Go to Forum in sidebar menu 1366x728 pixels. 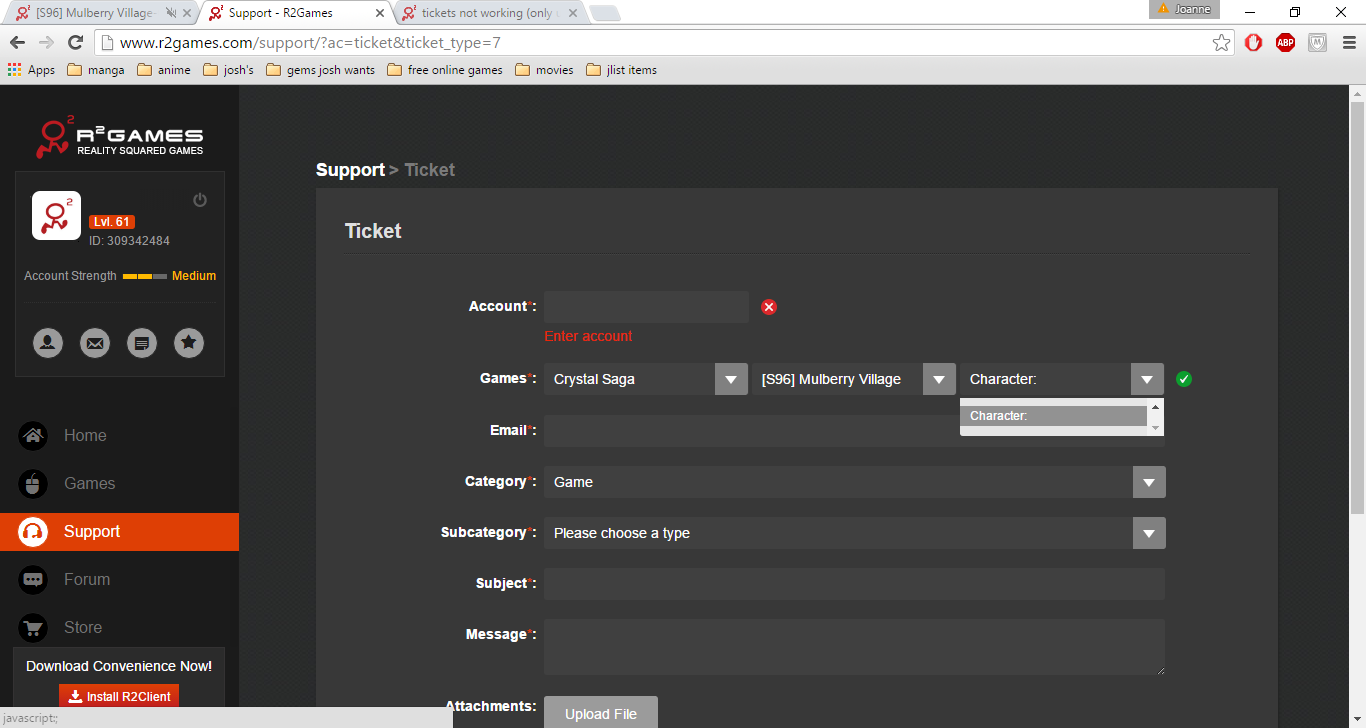pos(87,579)
